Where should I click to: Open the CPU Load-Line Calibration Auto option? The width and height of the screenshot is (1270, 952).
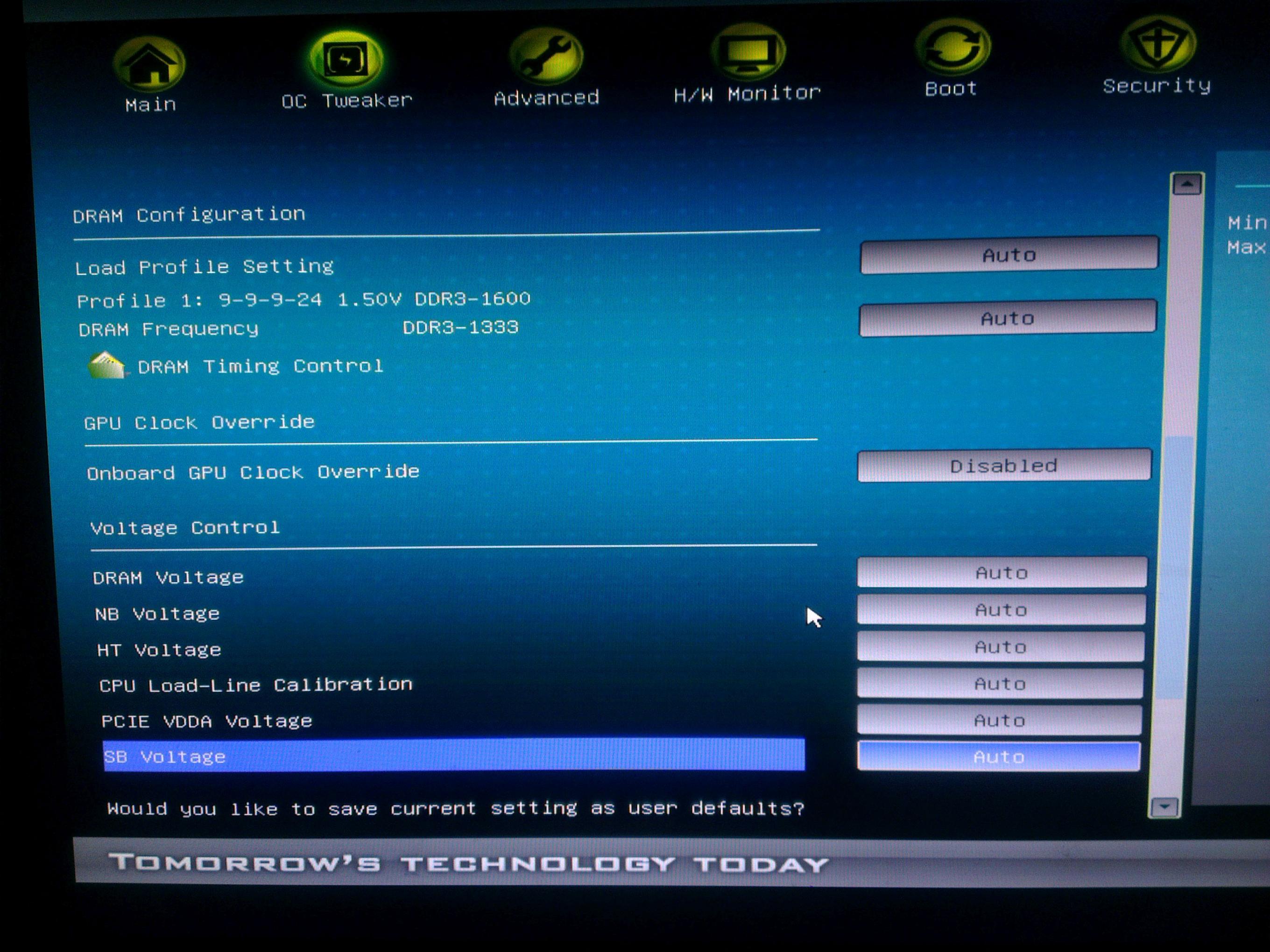1000,684
